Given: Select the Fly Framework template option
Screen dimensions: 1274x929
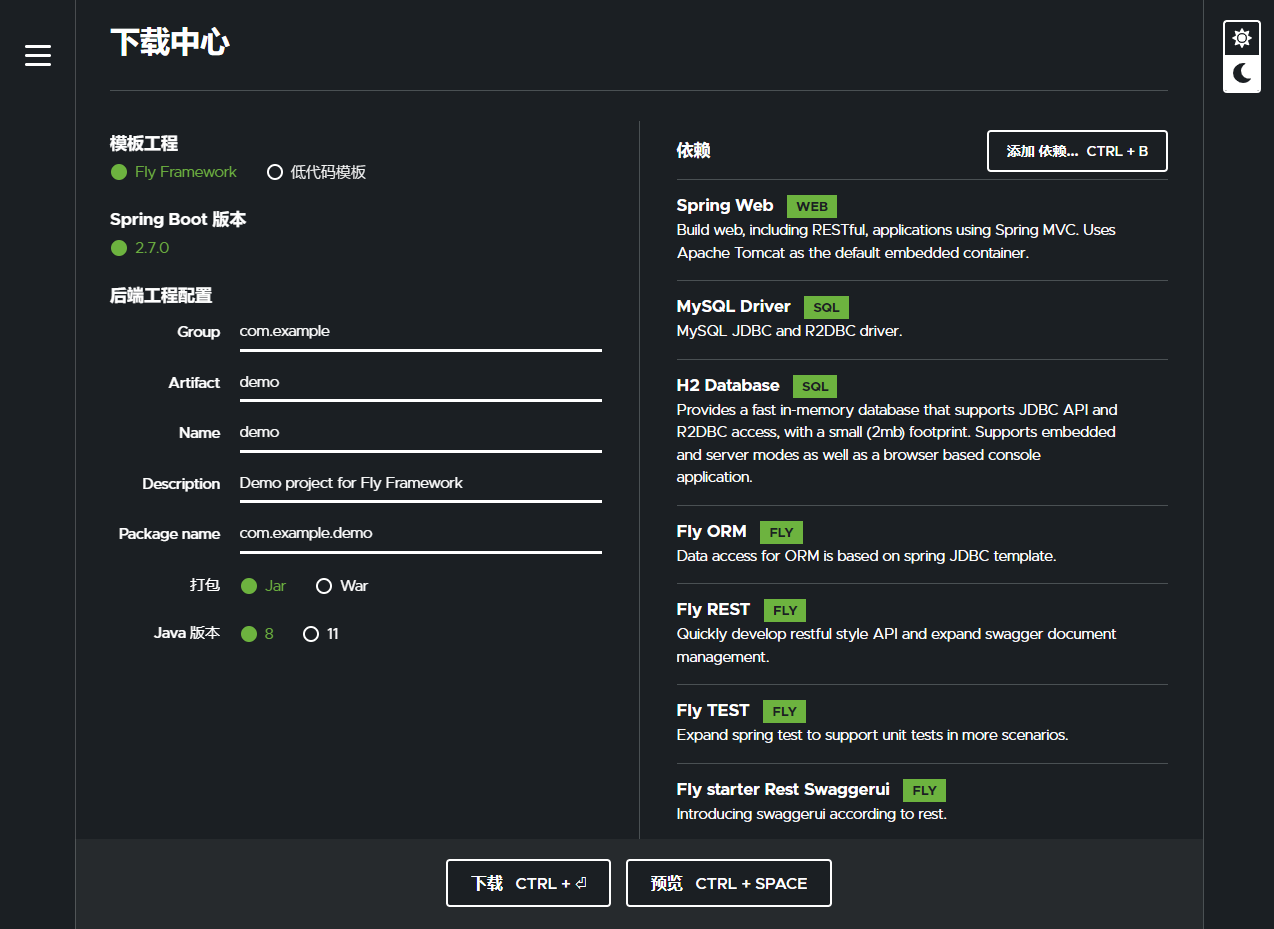Looking at the screenshot, I should pos(174,172).
